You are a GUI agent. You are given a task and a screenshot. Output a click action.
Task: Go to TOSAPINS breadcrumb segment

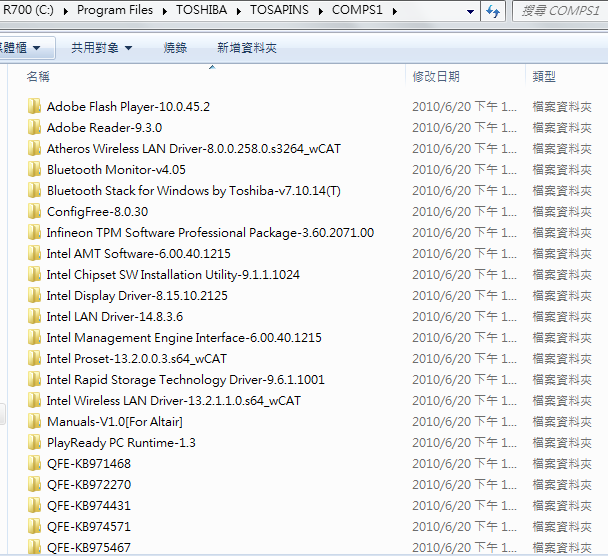(279, 10)
